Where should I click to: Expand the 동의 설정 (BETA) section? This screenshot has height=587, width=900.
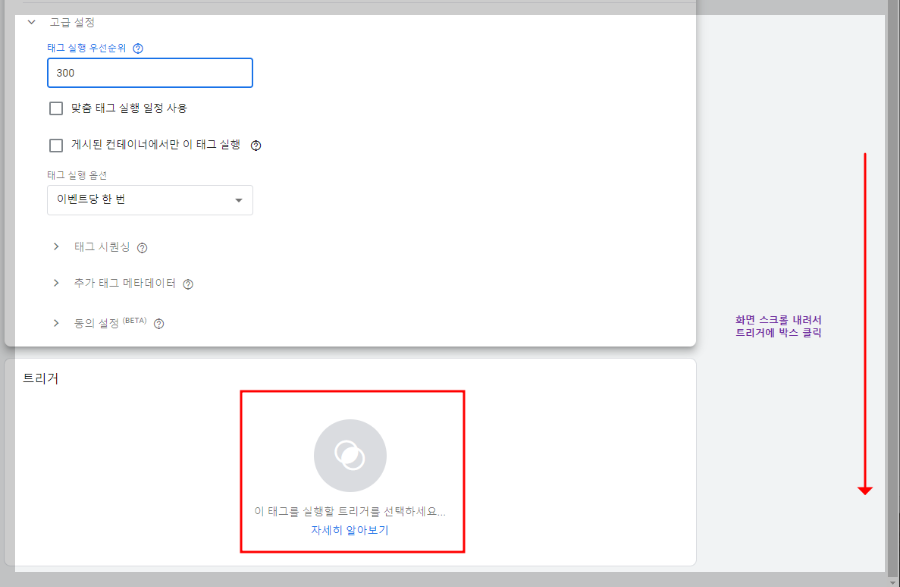[57, 323]
